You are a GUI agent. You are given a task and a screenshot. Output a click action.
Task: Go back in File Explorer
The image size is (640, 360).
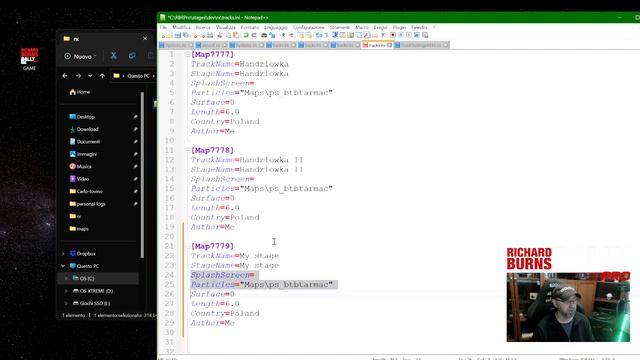[x=65, y=76]
